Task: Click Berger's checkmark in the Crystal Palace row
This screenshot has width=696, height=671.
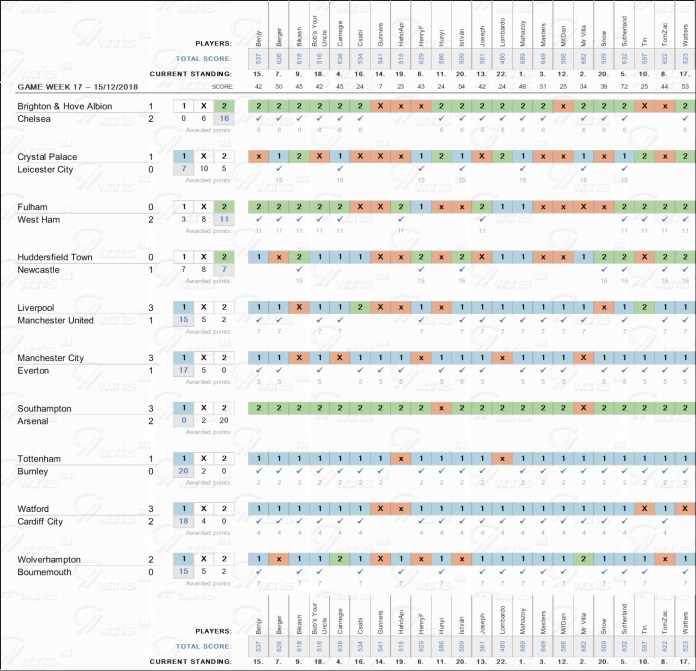Action: coord(279,169)
